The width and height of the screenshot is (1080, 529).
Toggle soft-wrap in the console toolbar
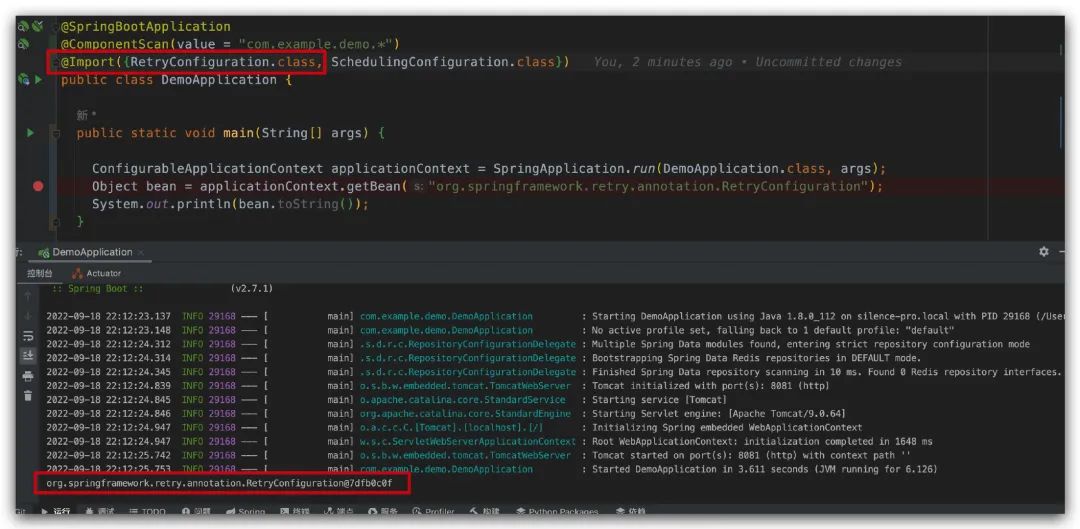point(28,336)
